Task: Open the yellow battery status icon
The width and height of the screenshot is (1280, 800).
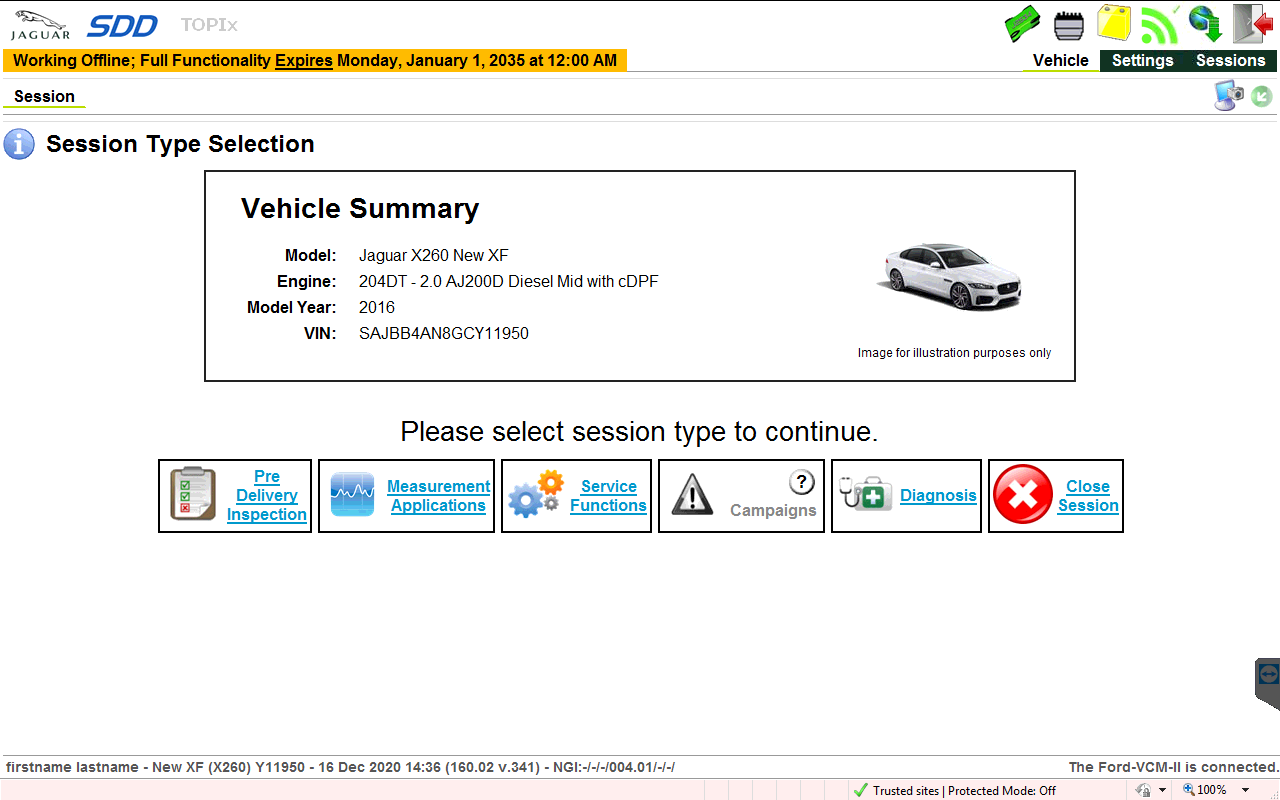Action: 1114,23
